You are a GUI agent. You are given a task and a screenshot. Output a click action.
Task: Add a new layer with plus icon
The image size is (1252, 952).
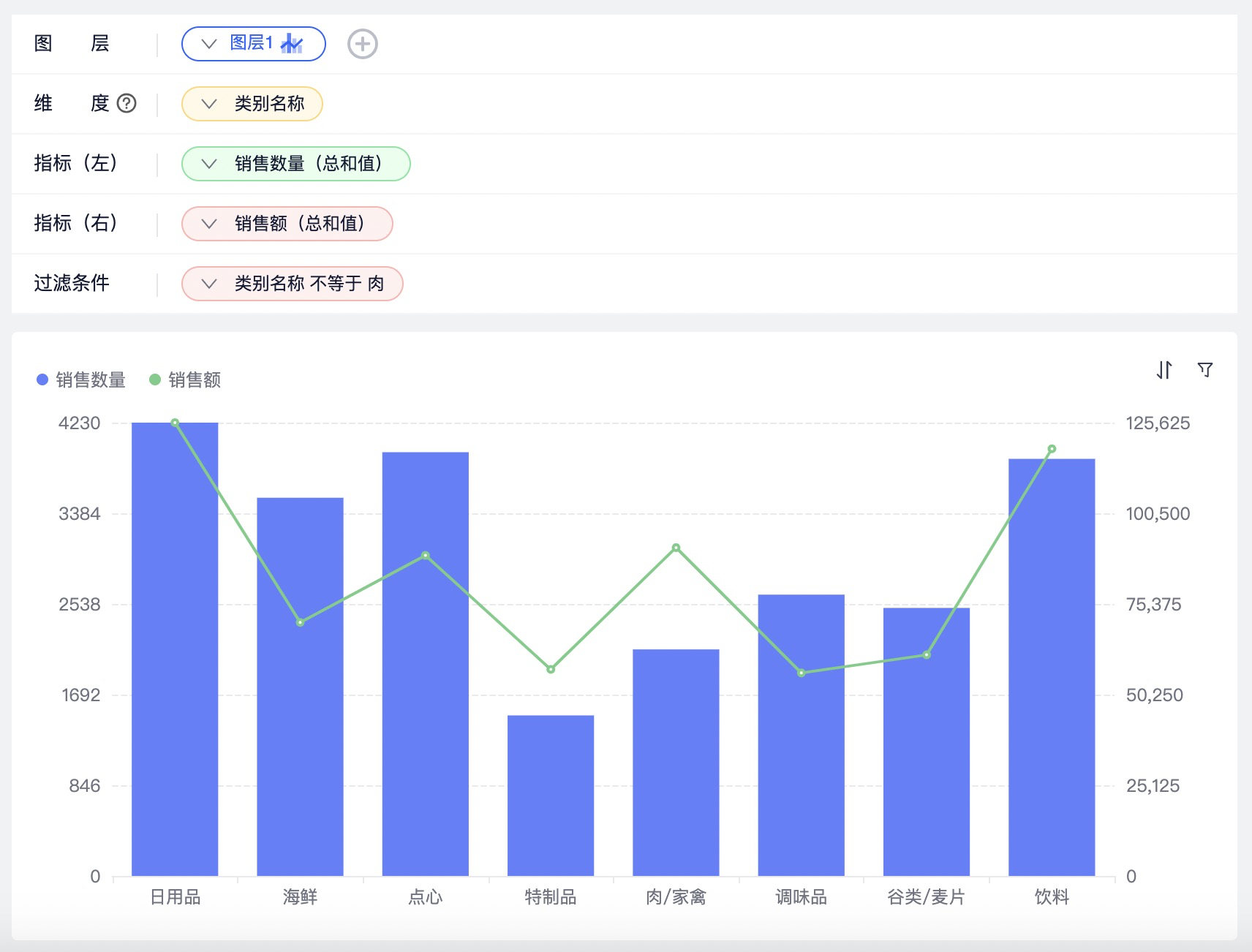click(x=362, y=44)
